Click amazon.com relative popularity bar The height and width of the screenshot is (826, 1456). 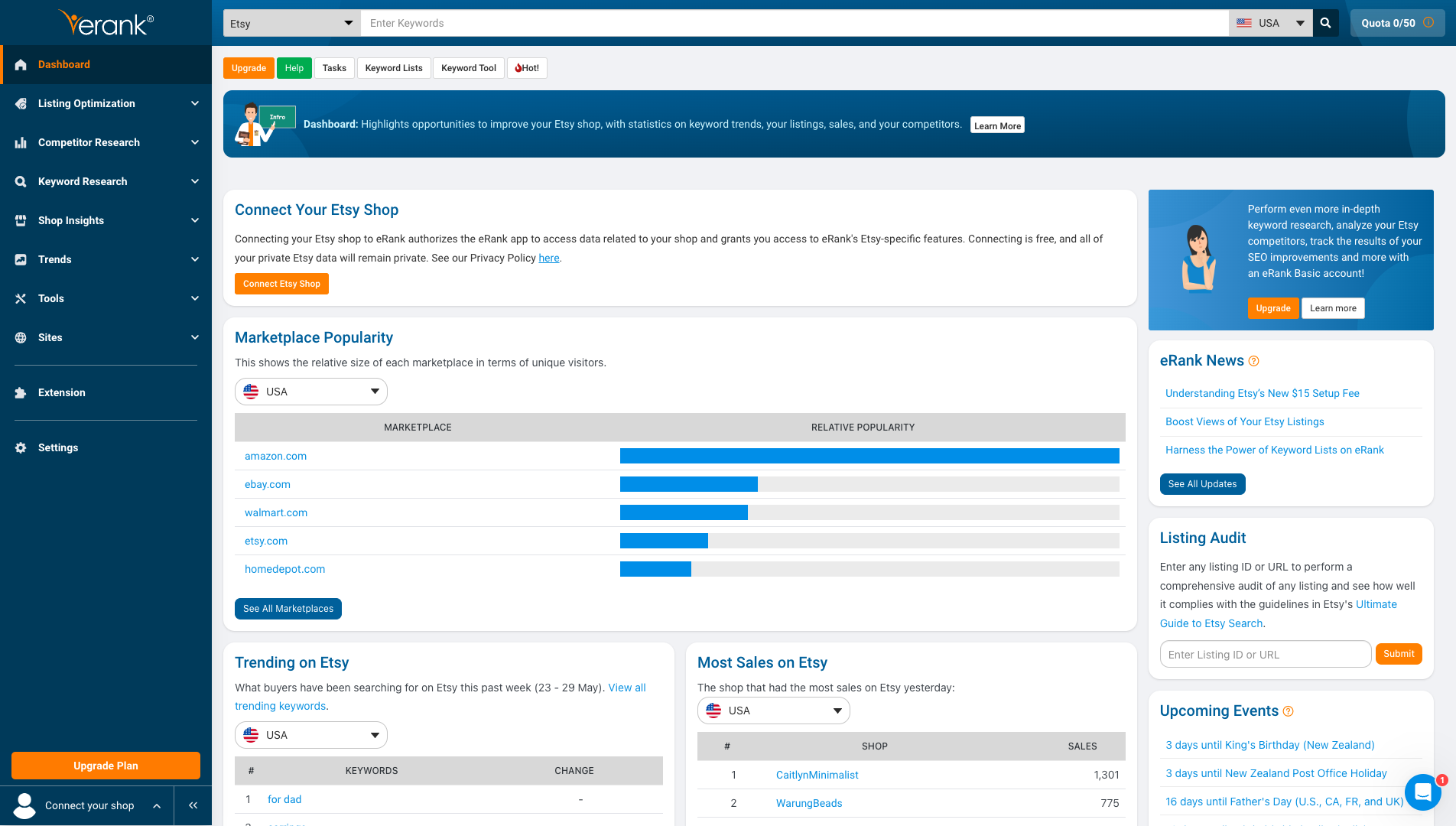[x=869, y=456]
